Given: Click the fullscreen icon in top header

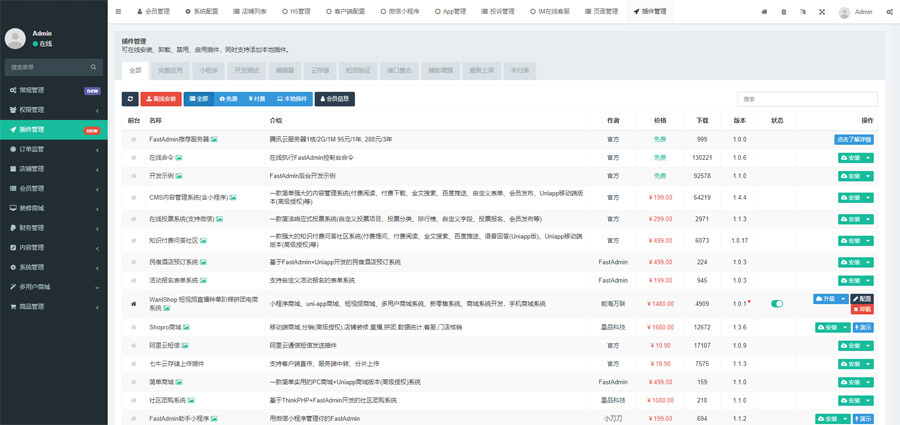Looking at the screenshot, I should (x=822, y=12).
